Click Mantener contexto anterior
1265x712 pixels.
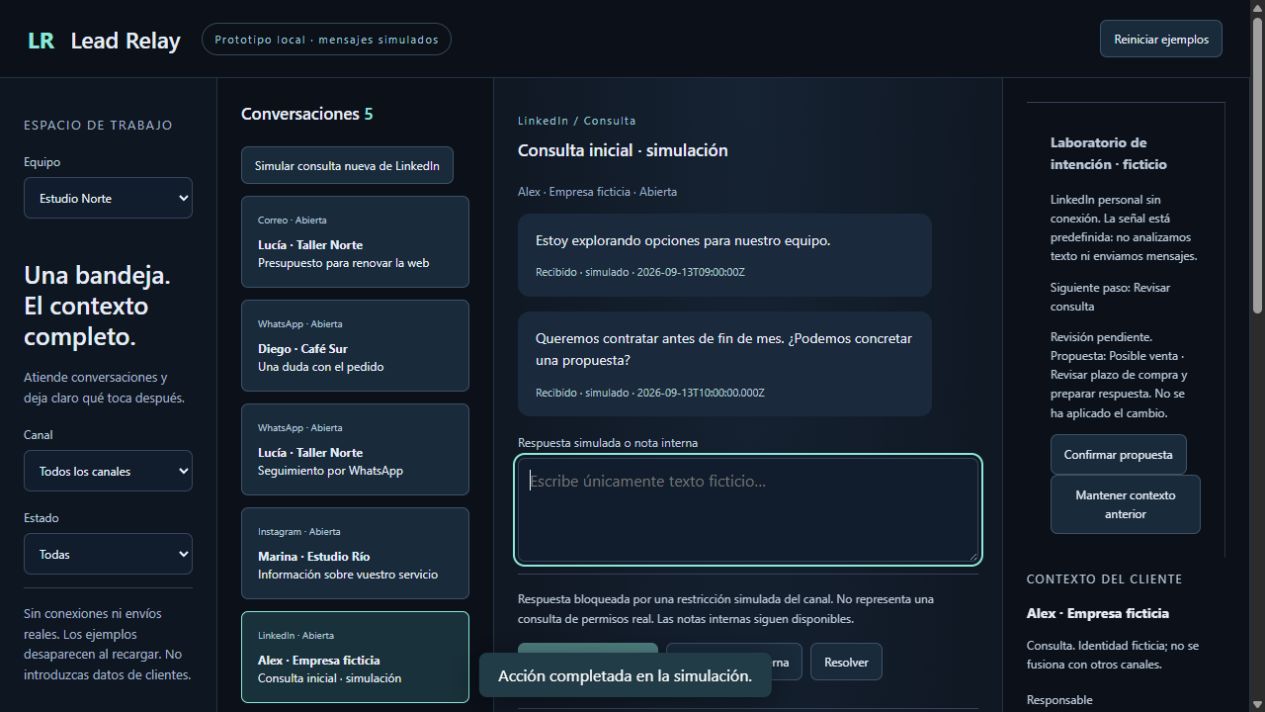click(x=1125, y=504)
